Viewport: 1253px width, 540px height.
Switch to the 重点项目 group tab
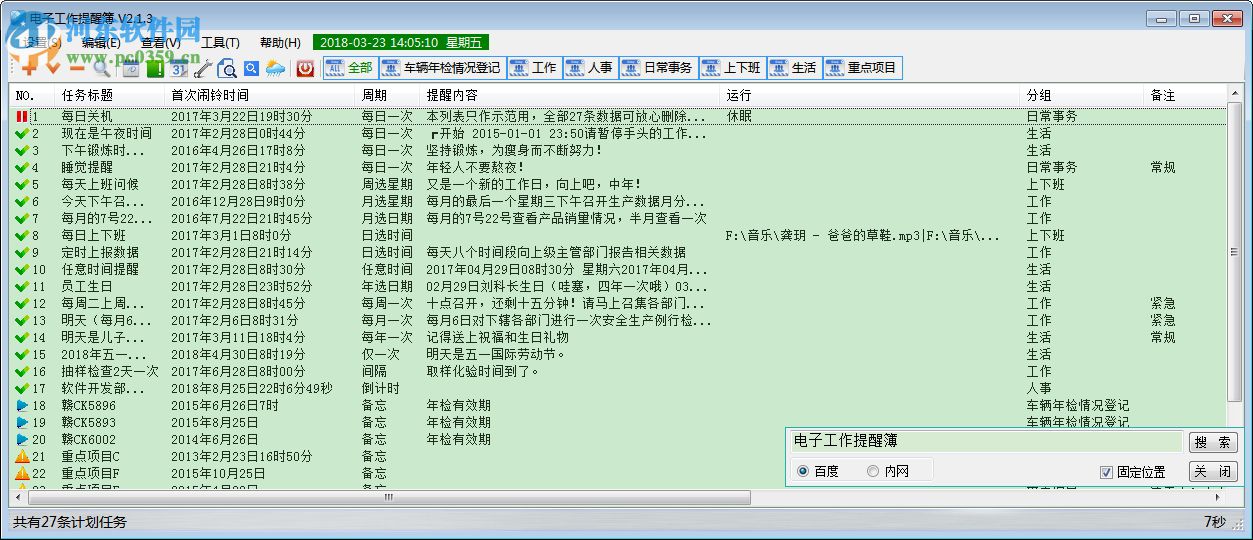861,68
